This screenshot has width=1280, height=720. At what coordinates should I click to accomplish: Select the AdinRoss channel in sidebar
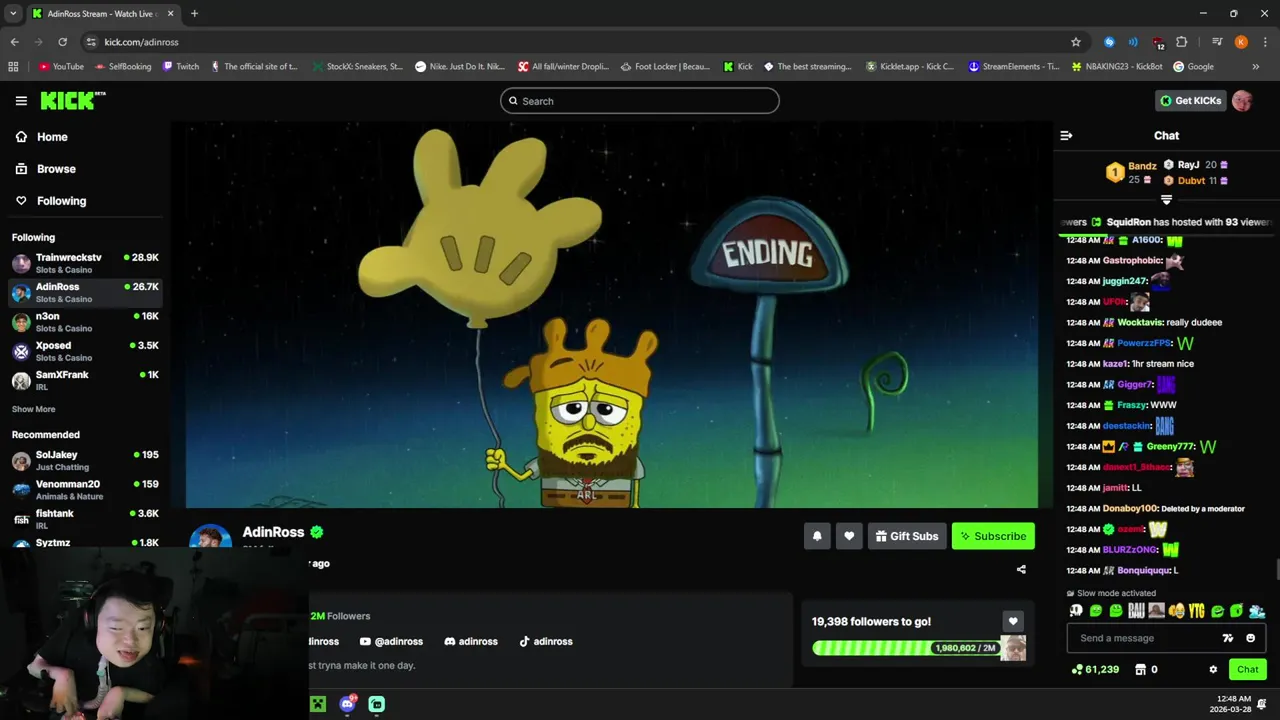(x=85, y=292)
